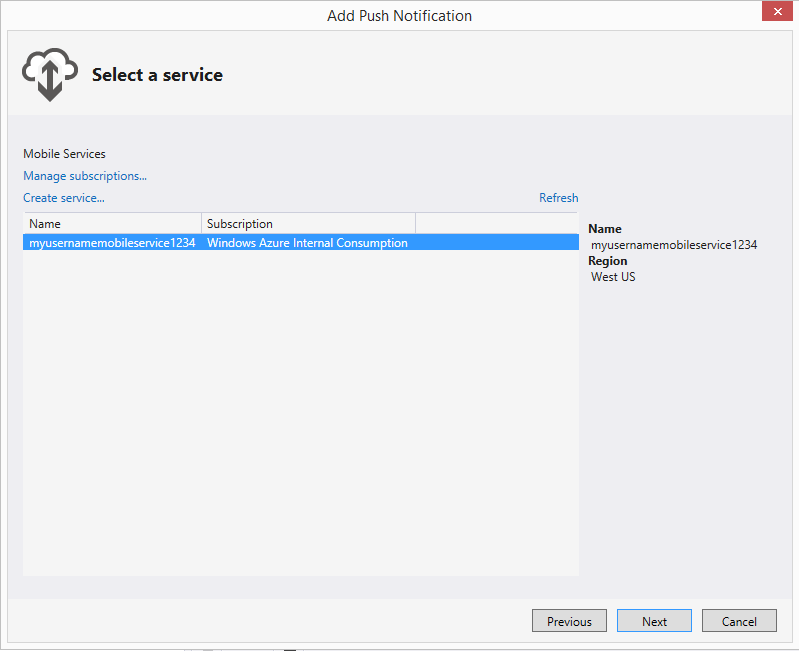The image size is (799, 651).
Task: Close the Add Push Notification dialog
Action: (x=777, y=11)
